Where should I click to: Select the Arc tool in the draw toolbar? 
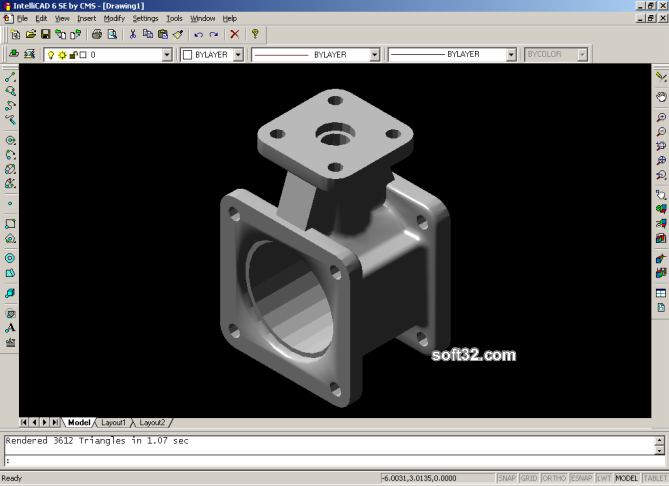[x=10, y=155]
